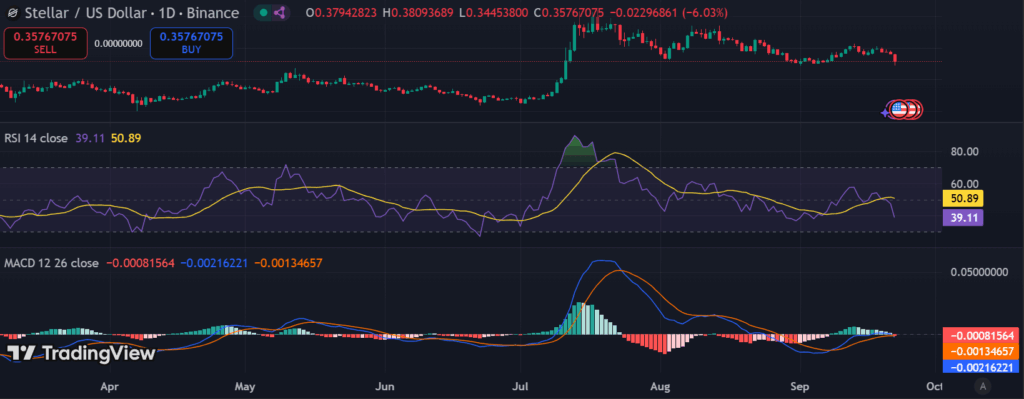1024x399 pixels.
Task: Click the purple sparkle icon beside the flags
Action: click(885, 112)
